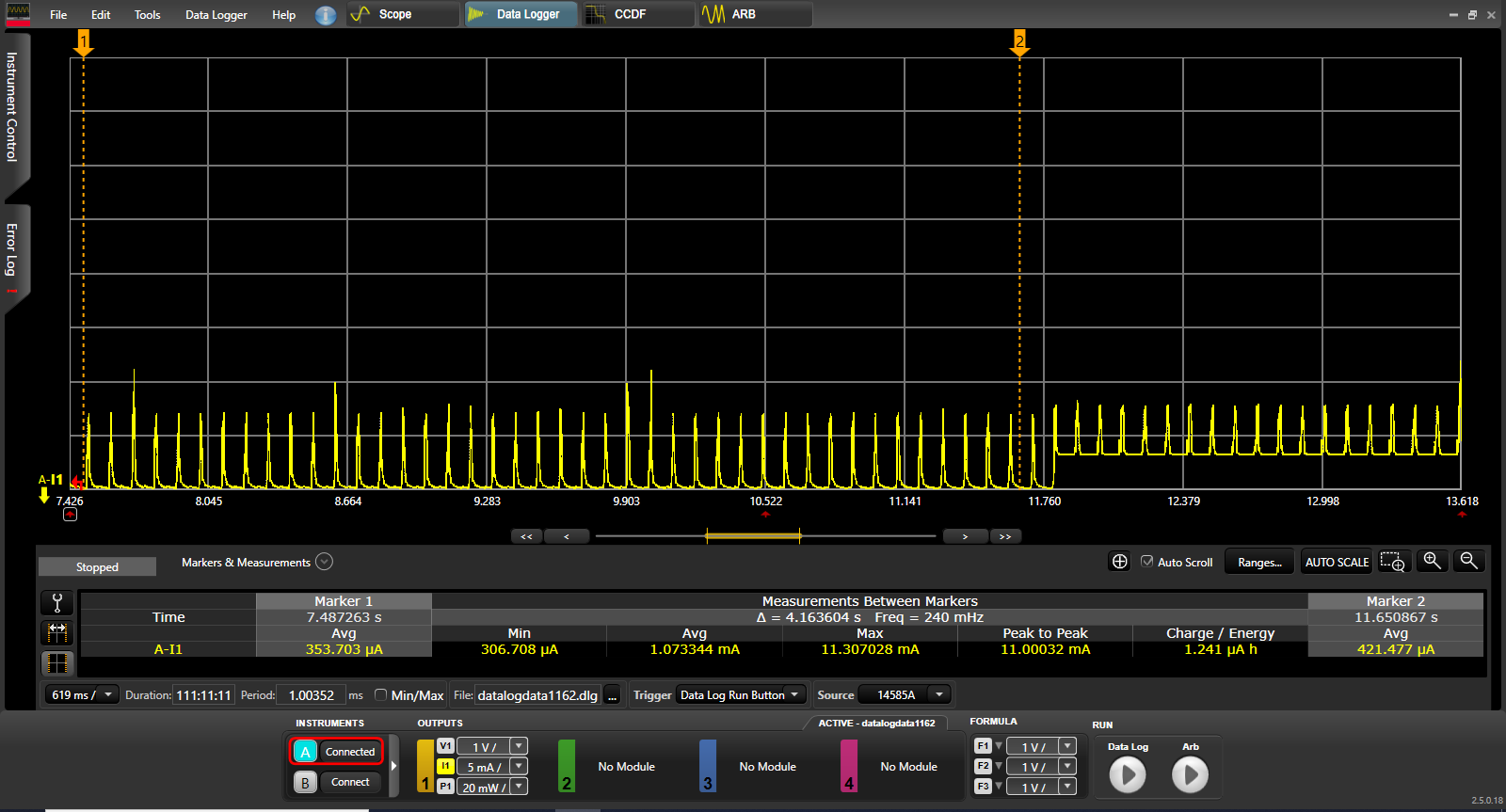Jump to the start with the << button
1506x812 pixels.
[x=526, y=536]
